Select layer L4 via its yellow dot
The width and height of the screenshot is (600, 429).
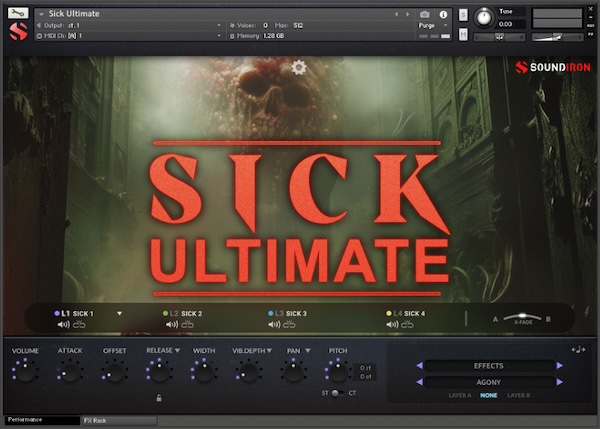coord(389,314)
